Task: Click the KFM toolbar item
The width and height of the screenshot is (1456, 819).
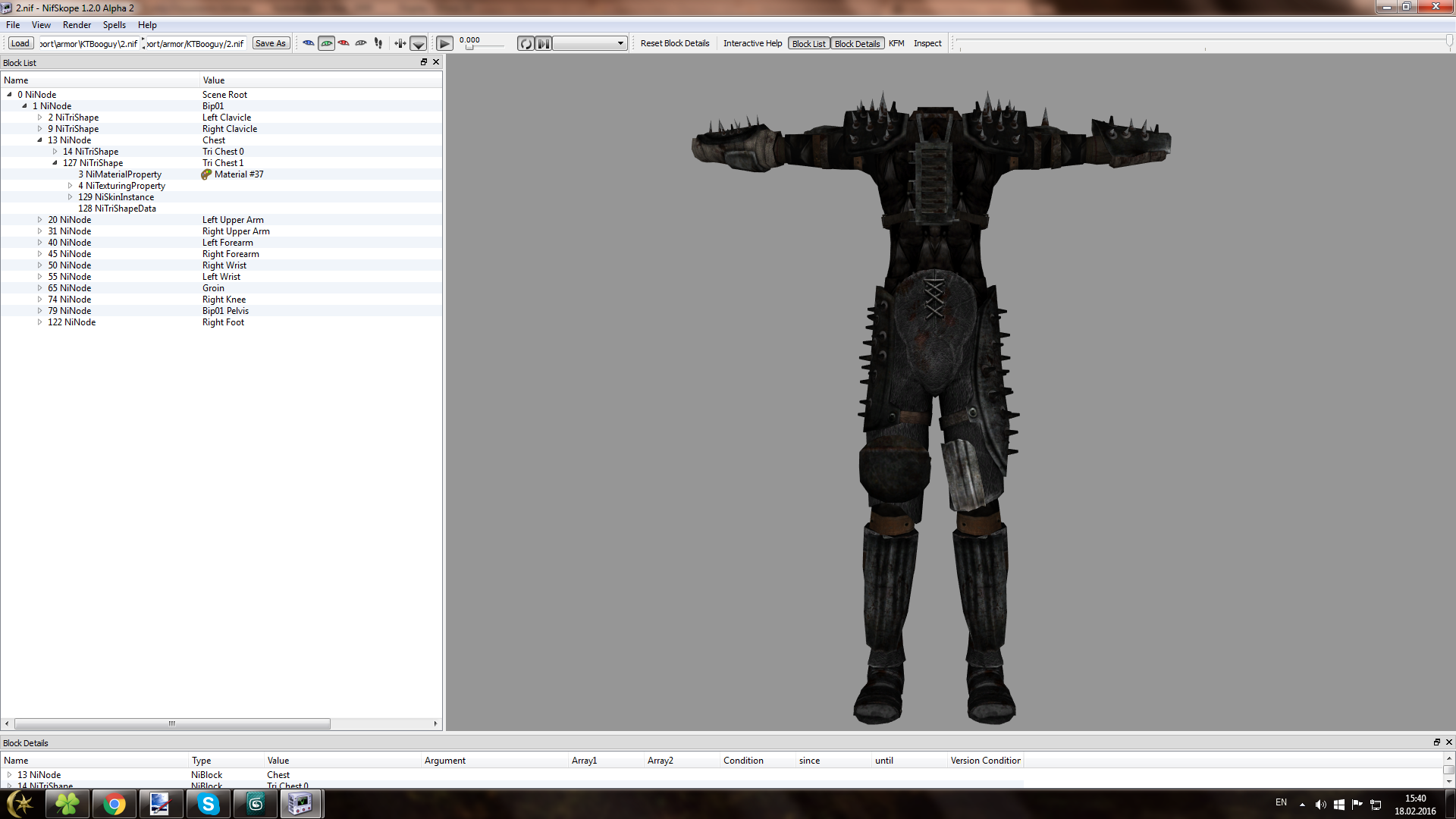Action: 896,43
